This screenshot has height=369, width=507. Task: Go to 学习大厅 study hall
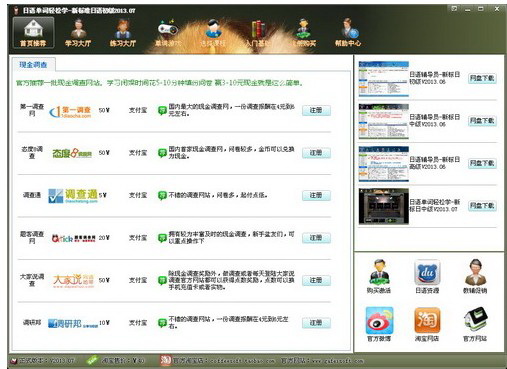[78, 33]
